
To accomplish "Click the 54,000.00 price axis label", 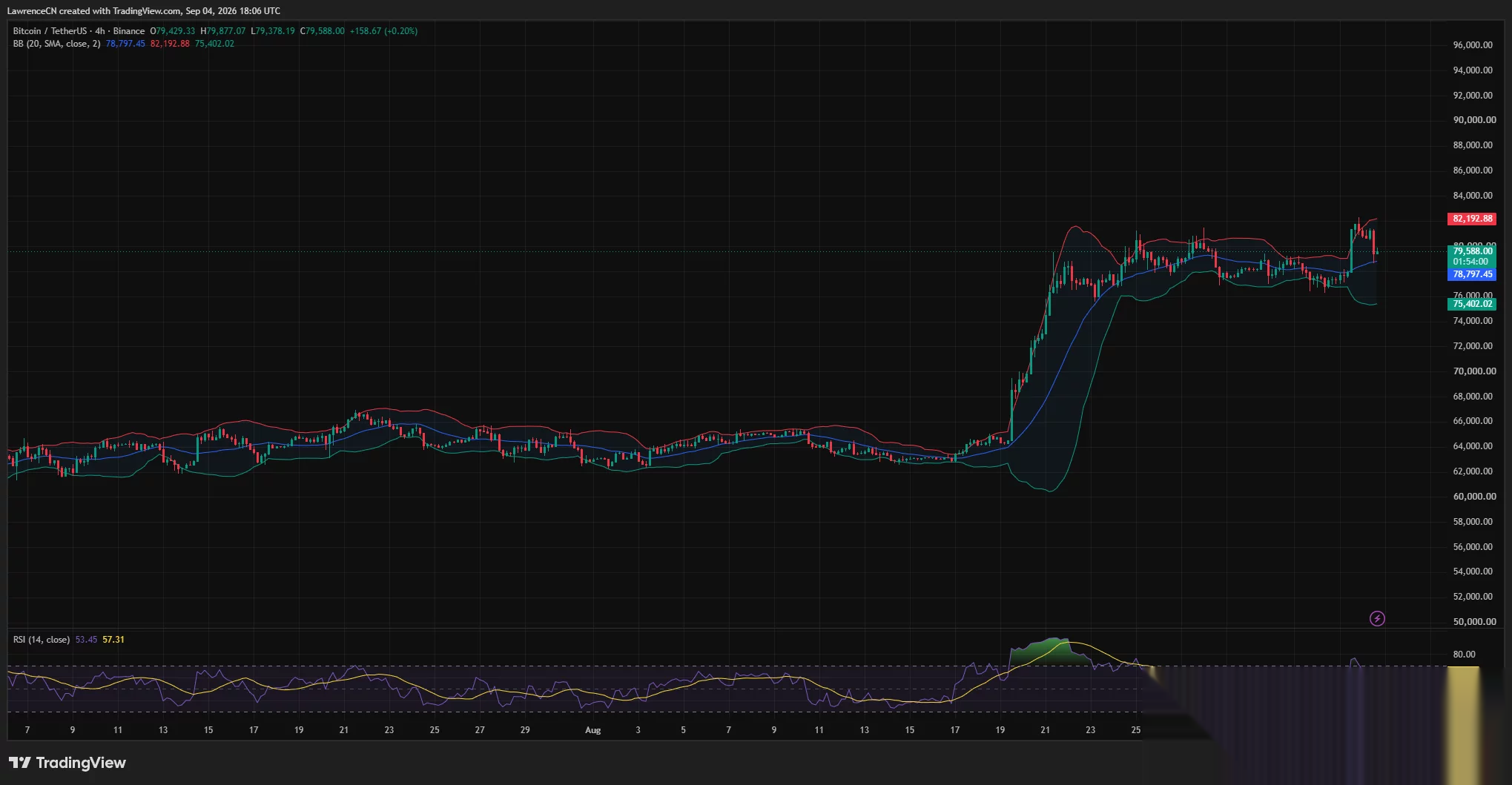I will (1473, 572).
